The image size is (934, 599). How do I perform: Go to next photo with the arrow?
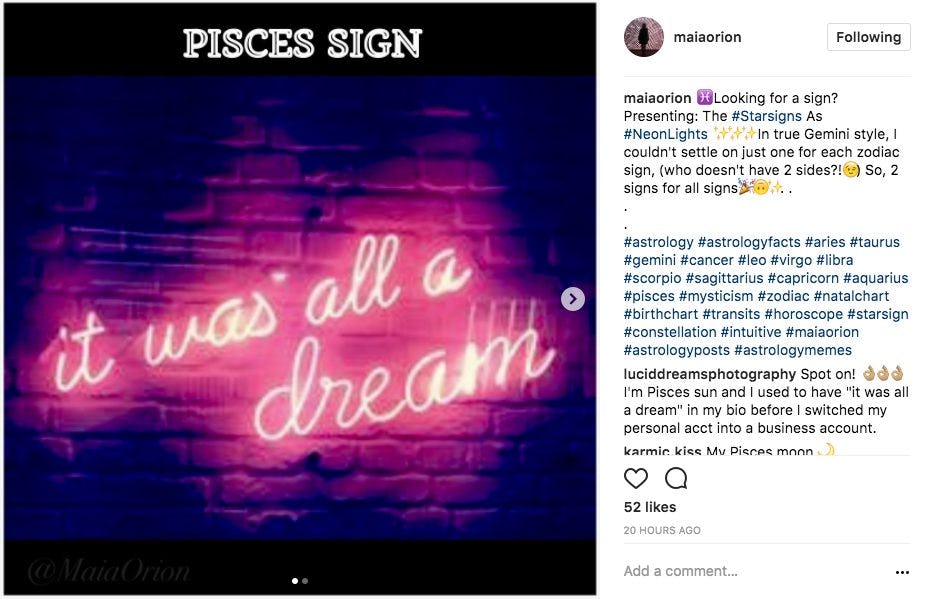tap(573, 299)
